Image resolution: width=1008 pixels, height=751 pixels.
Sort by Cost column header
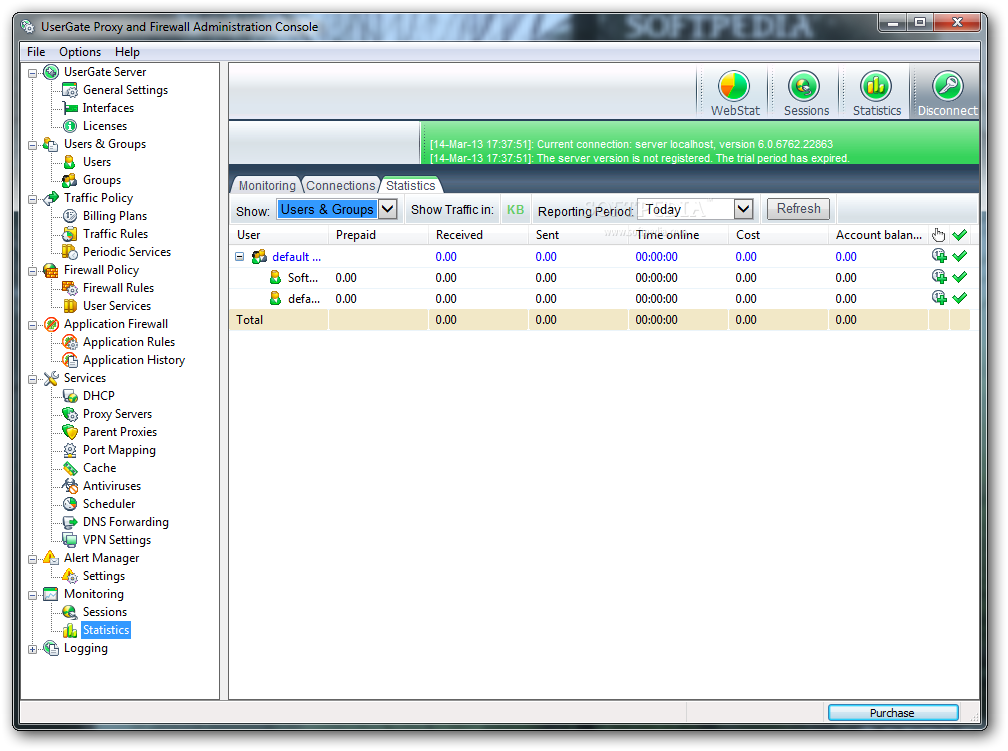tap(778, 235)
